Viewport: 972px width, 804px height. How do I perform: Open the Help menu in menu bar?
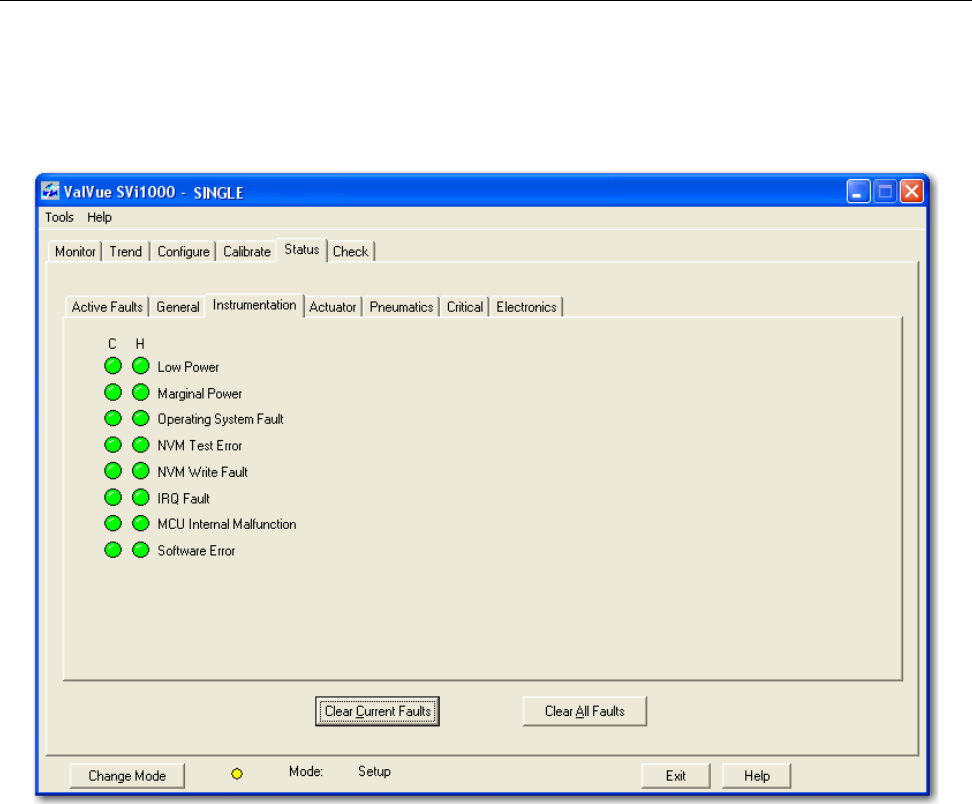pyautogui.click(x=99, y=217)
